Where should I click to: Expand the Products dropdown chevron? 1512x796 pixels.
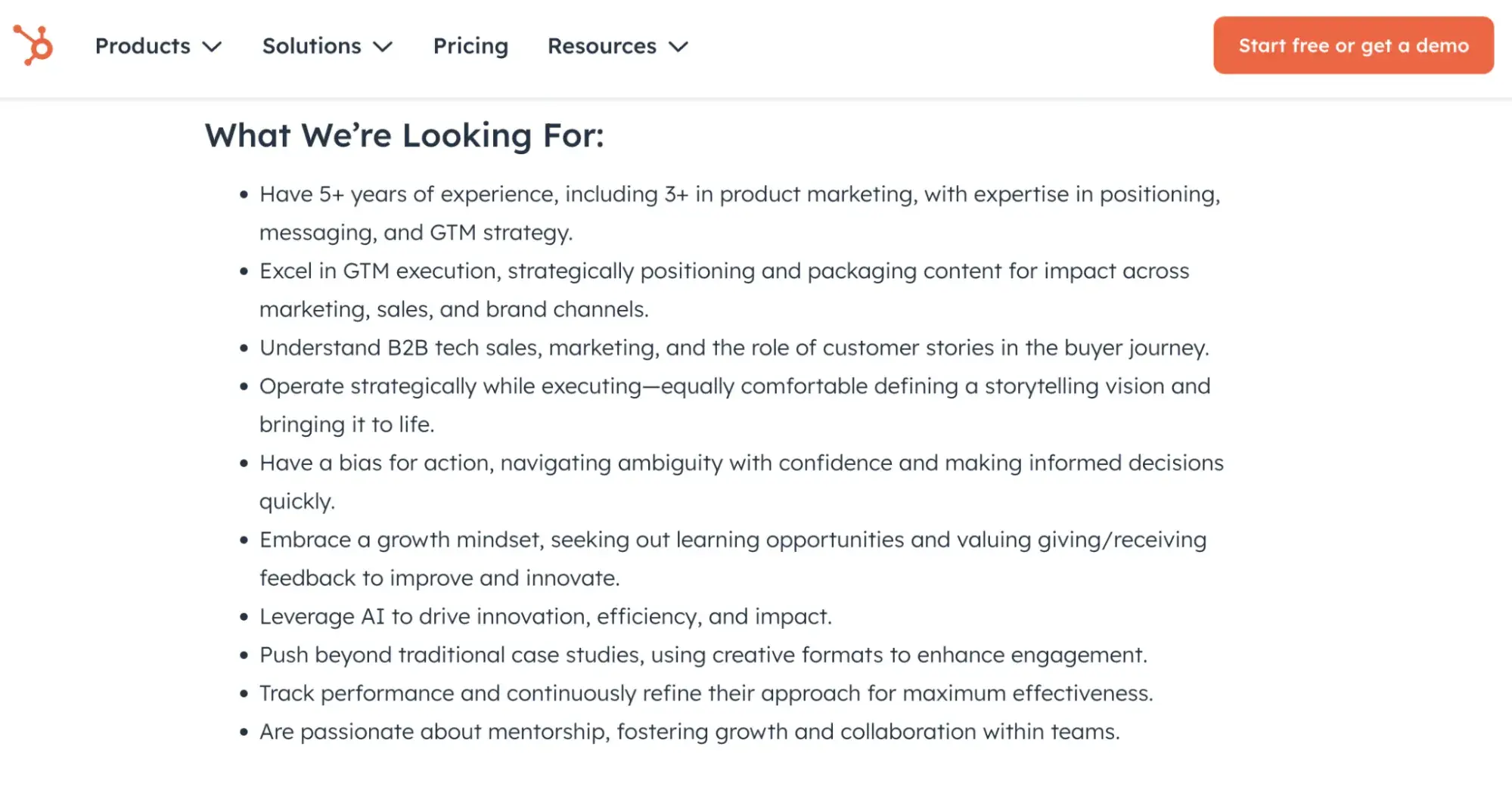pos(213,48)
